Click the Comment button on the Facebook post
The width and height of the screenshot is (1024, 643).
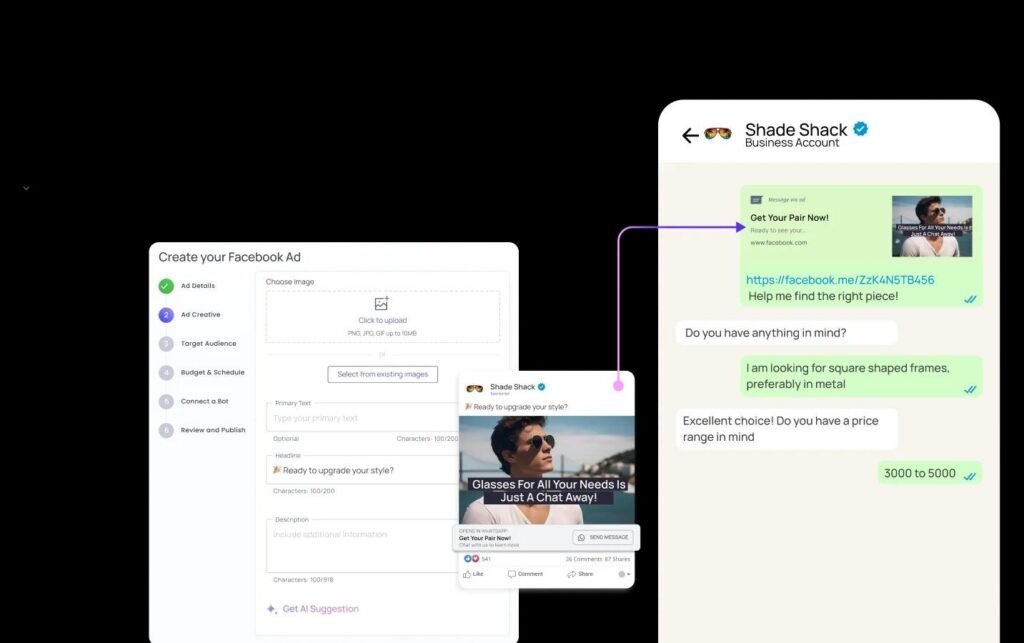[525, 574]
